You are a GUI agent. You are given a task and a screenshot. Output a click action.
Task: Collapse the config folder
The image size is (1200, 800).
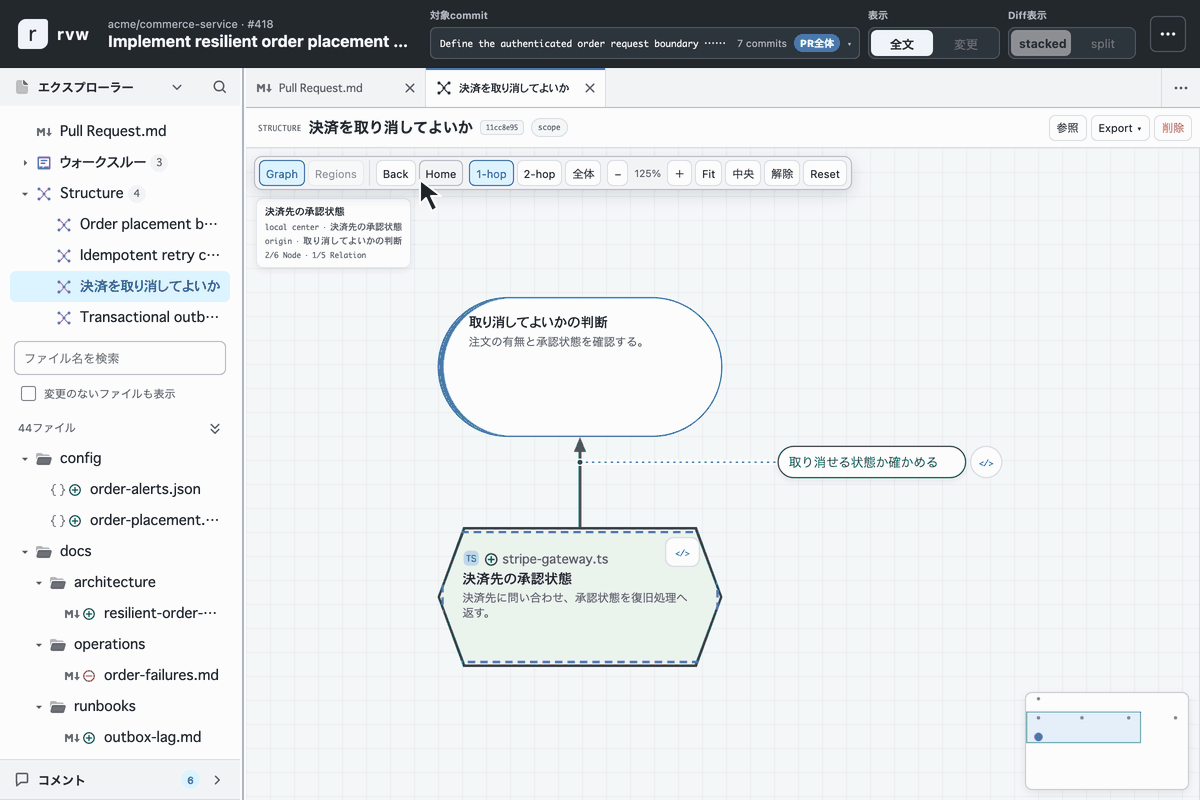25,458
